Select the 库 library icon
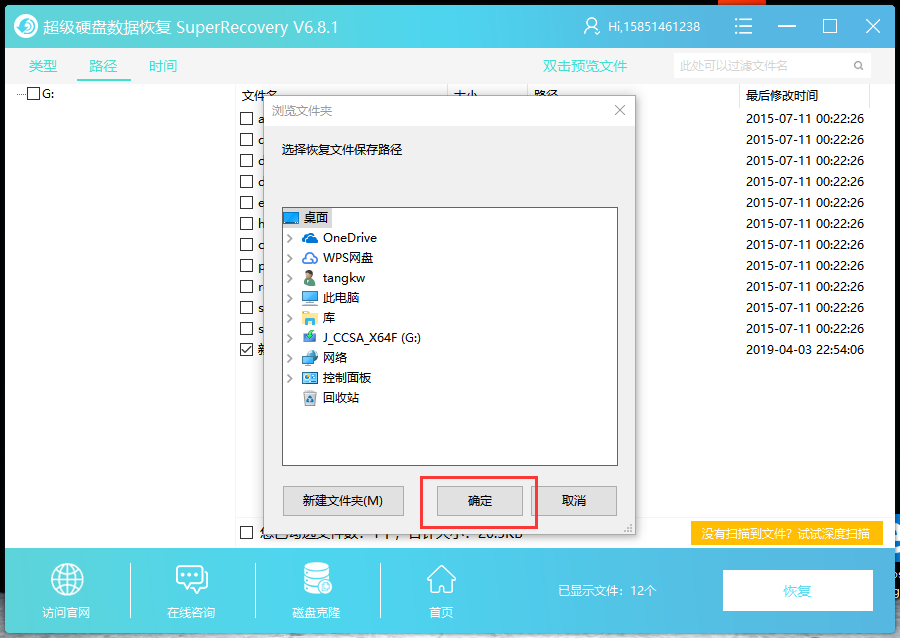 tap(310, 318)
